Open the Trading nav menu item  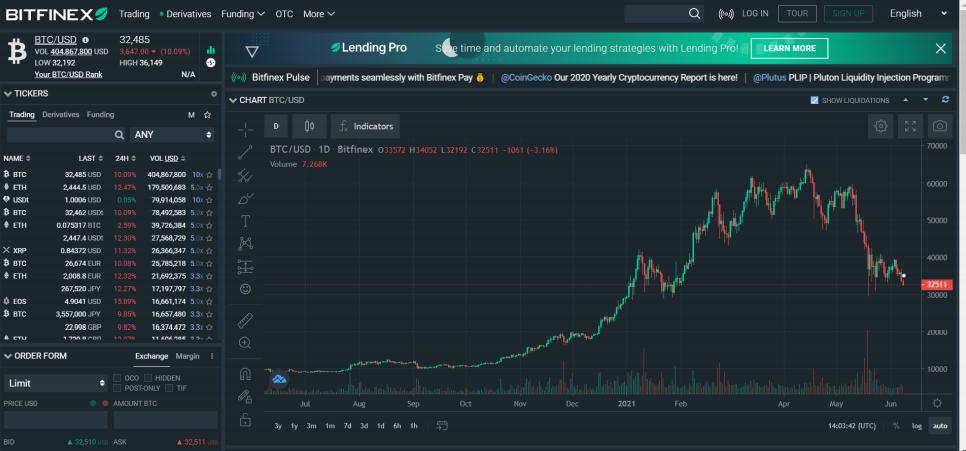134,14
